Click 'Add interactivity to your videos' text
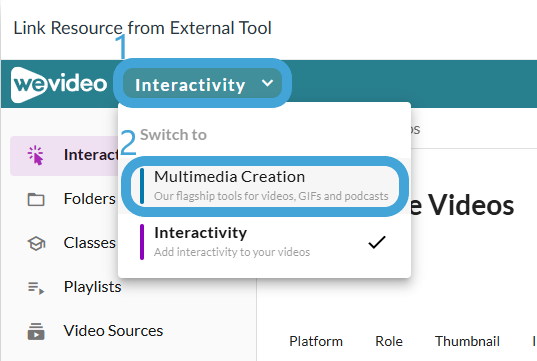This screenshot has height=361, width=537. coord(232,252)
